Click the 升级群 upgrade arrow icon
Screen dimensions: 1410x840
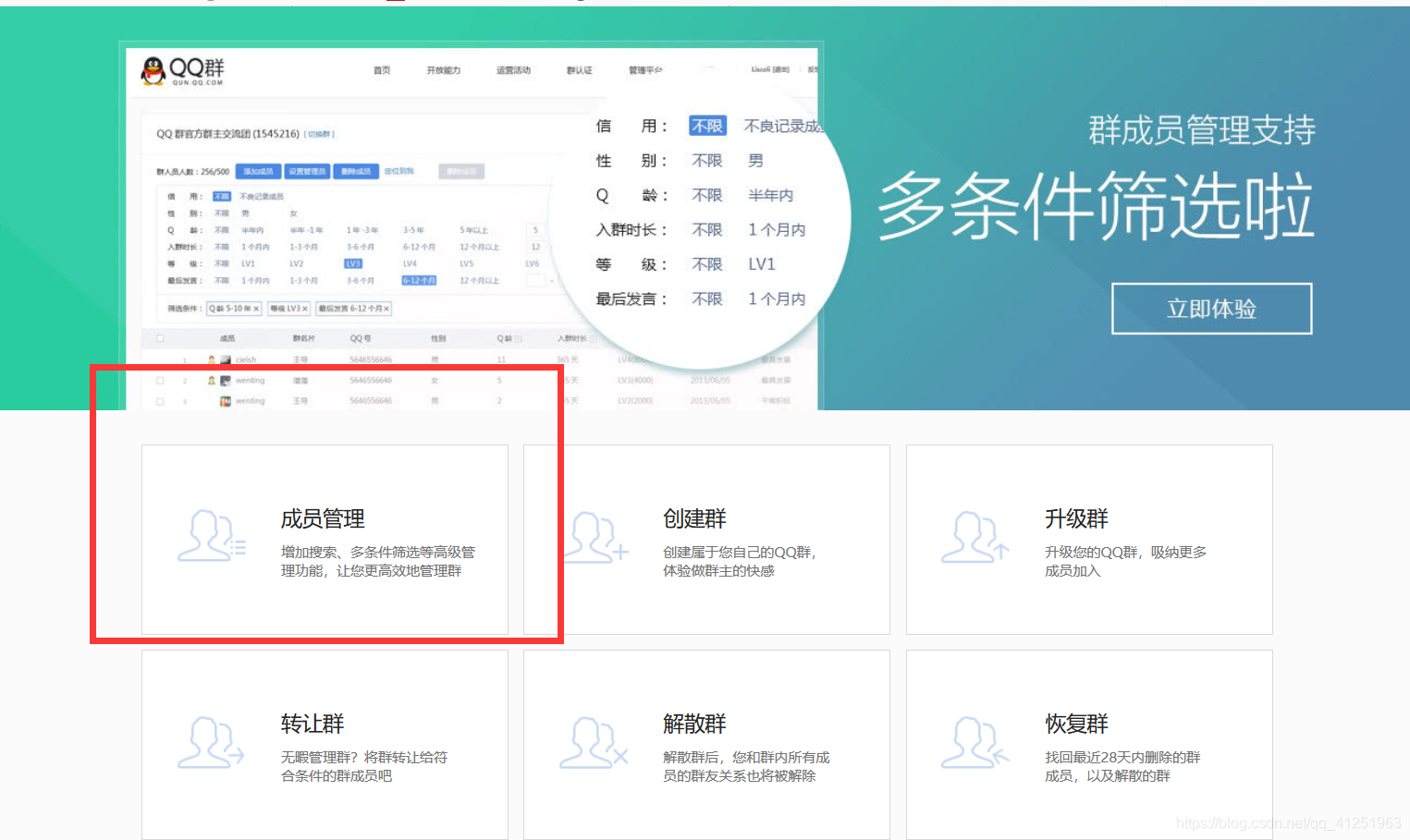pyautogui.click(x=975, y=536)
